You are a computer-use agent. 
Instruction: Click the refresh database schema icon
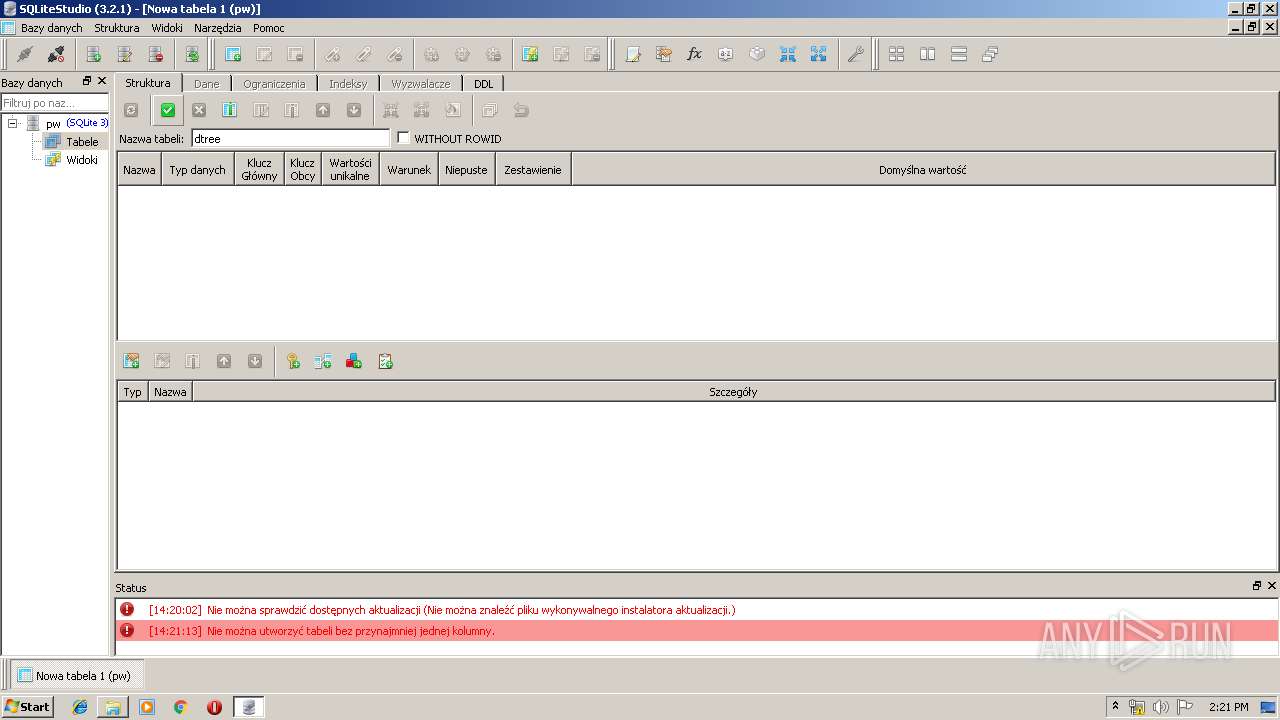pos(192,54)
